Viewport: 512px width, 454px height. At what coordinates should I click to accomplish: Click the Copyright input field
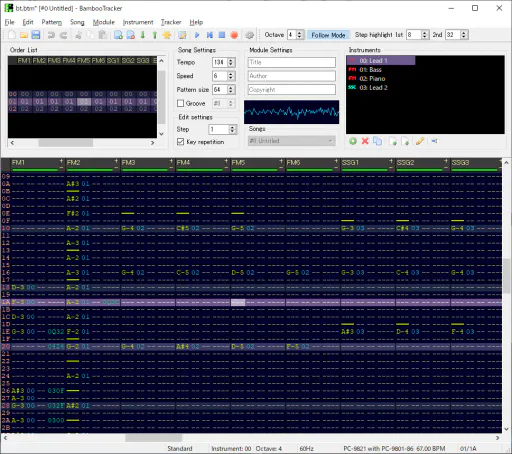[292, 90]
